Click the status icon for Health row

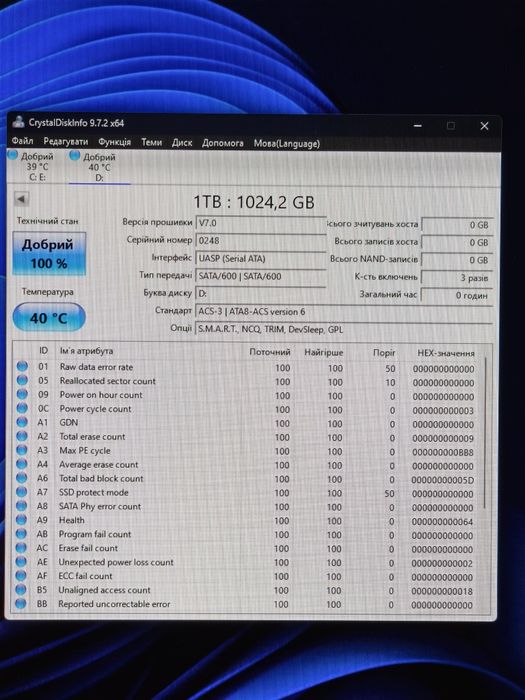pos(21,520)
